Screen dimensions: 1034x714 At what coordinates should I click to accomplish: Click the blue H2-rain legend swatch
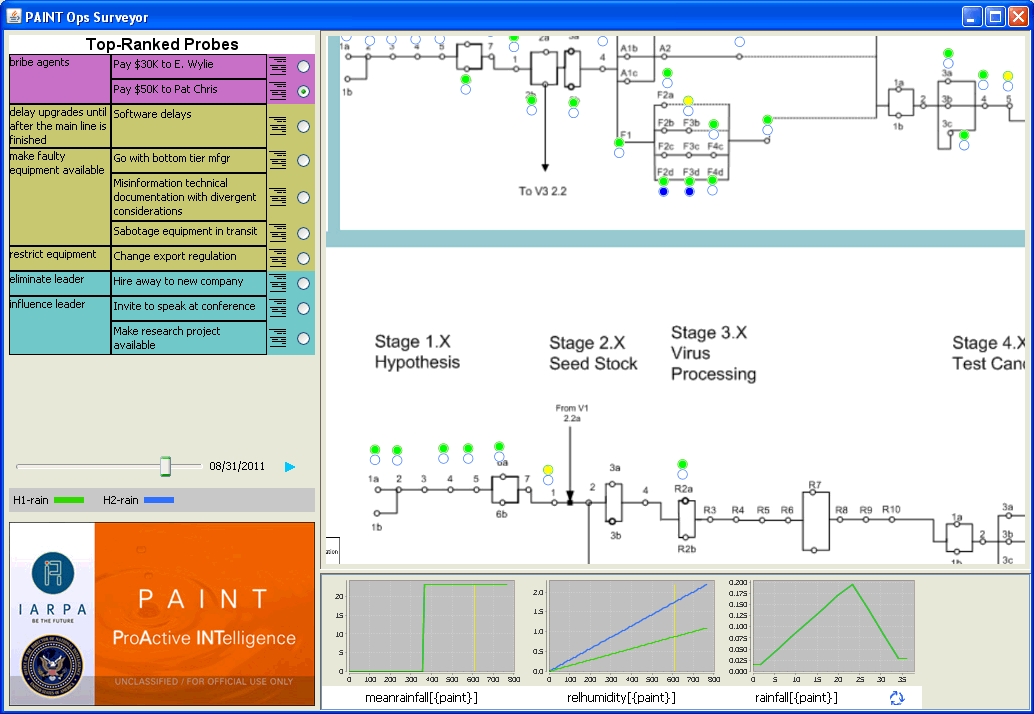tap(159, 499)
